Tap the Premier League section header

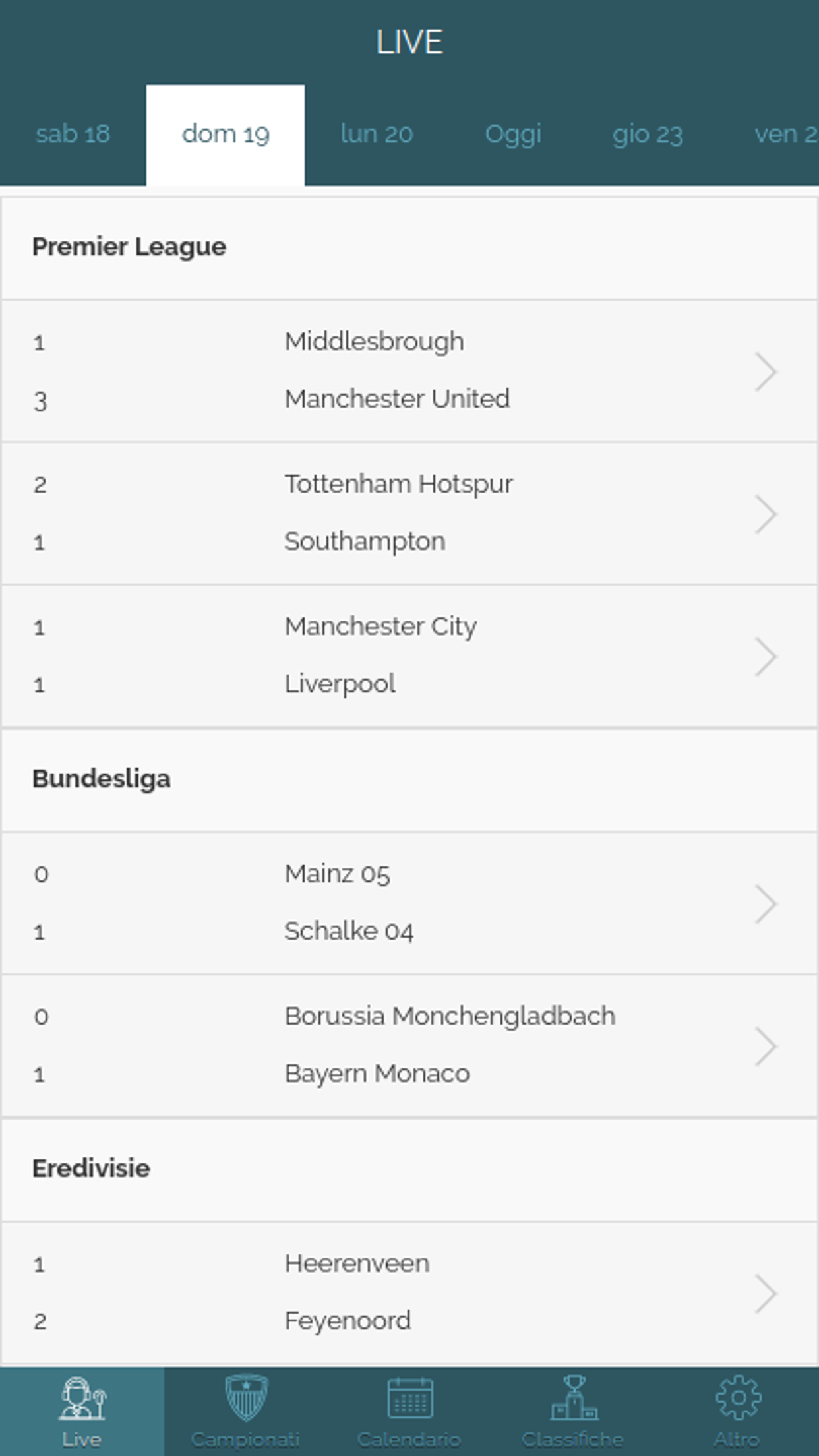point(409,248)
